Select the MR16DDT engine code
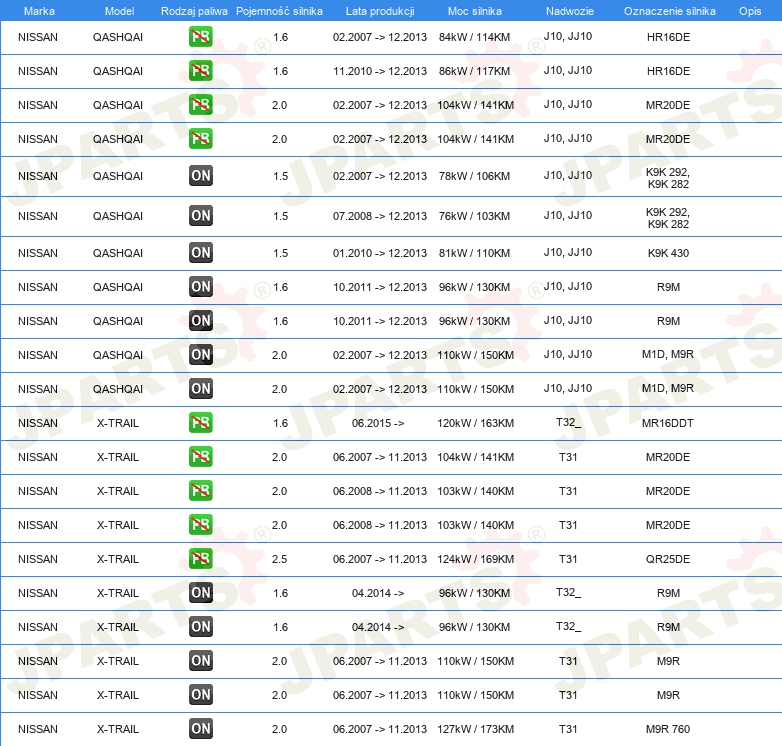 pyautogui.click(x=668, y=423)
